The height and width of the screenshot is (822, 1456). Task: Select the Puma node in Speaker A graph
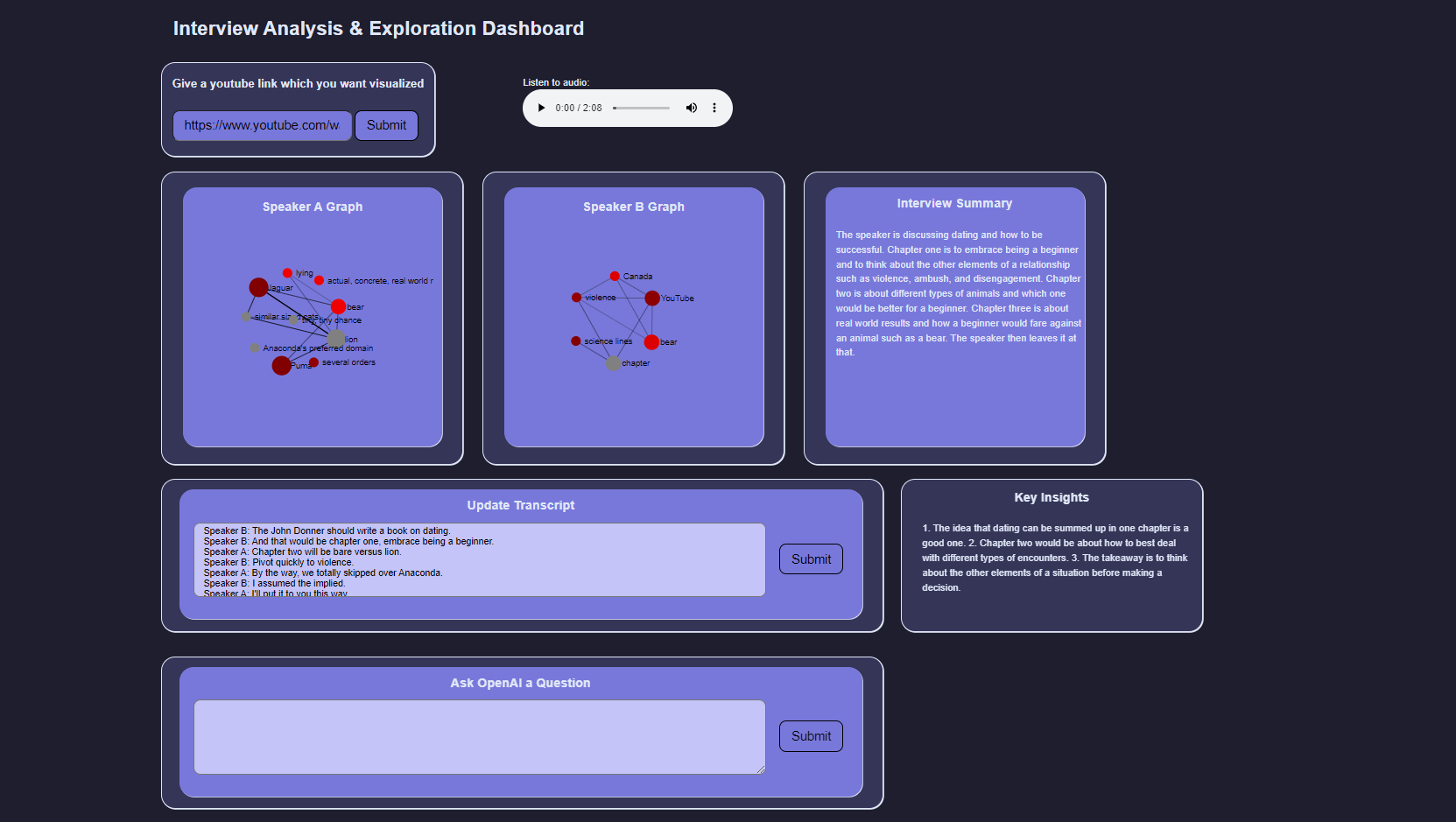[281, 365]
